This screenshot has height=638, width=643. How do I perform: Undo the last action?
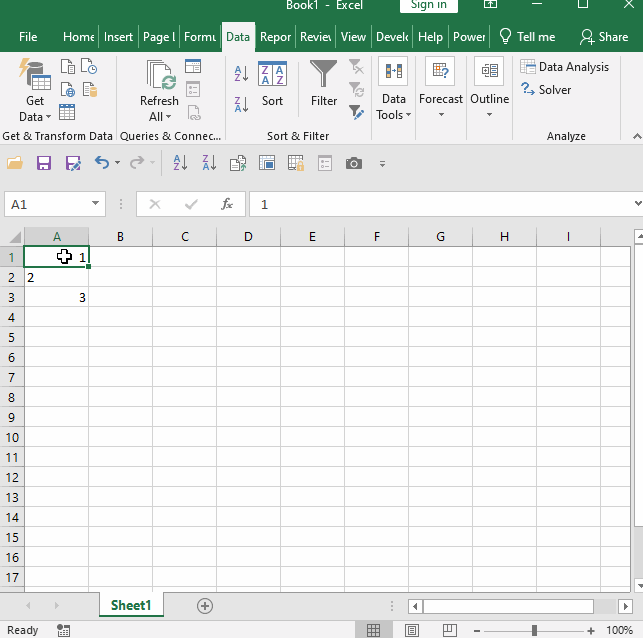click(x=102, y=163)
